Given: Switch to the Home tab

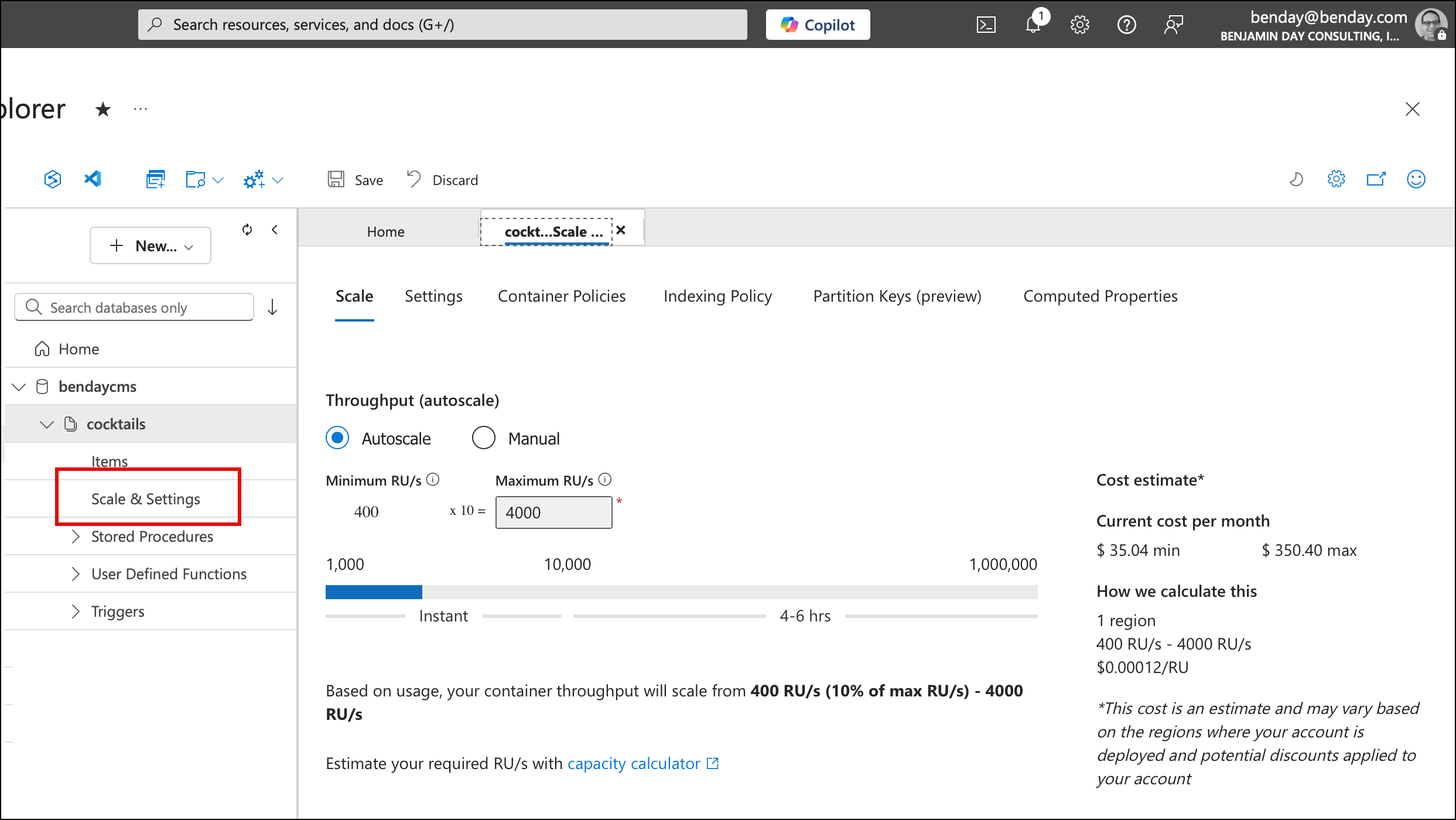Looking at the screenshot, I should click(385, 231).
